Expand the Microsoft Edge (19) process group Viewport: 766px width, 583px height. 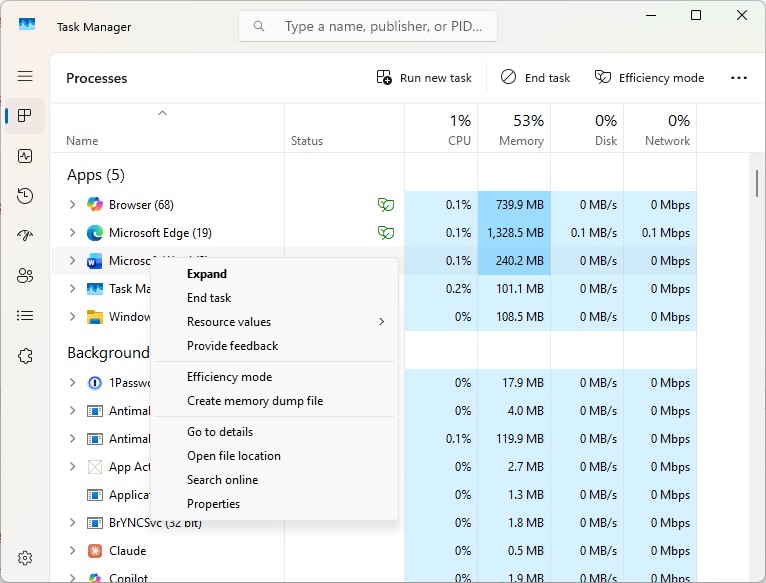[72, 233]
